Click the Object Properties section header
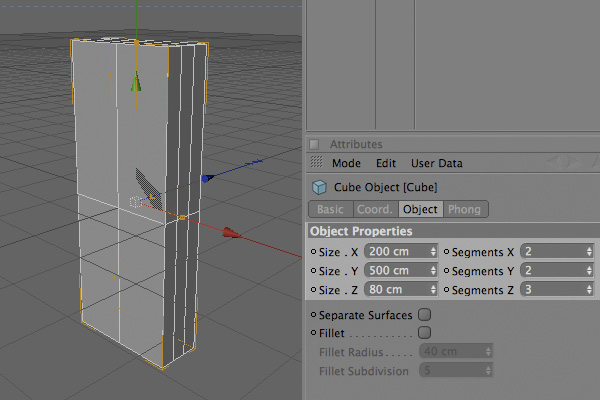 point(453,231)
